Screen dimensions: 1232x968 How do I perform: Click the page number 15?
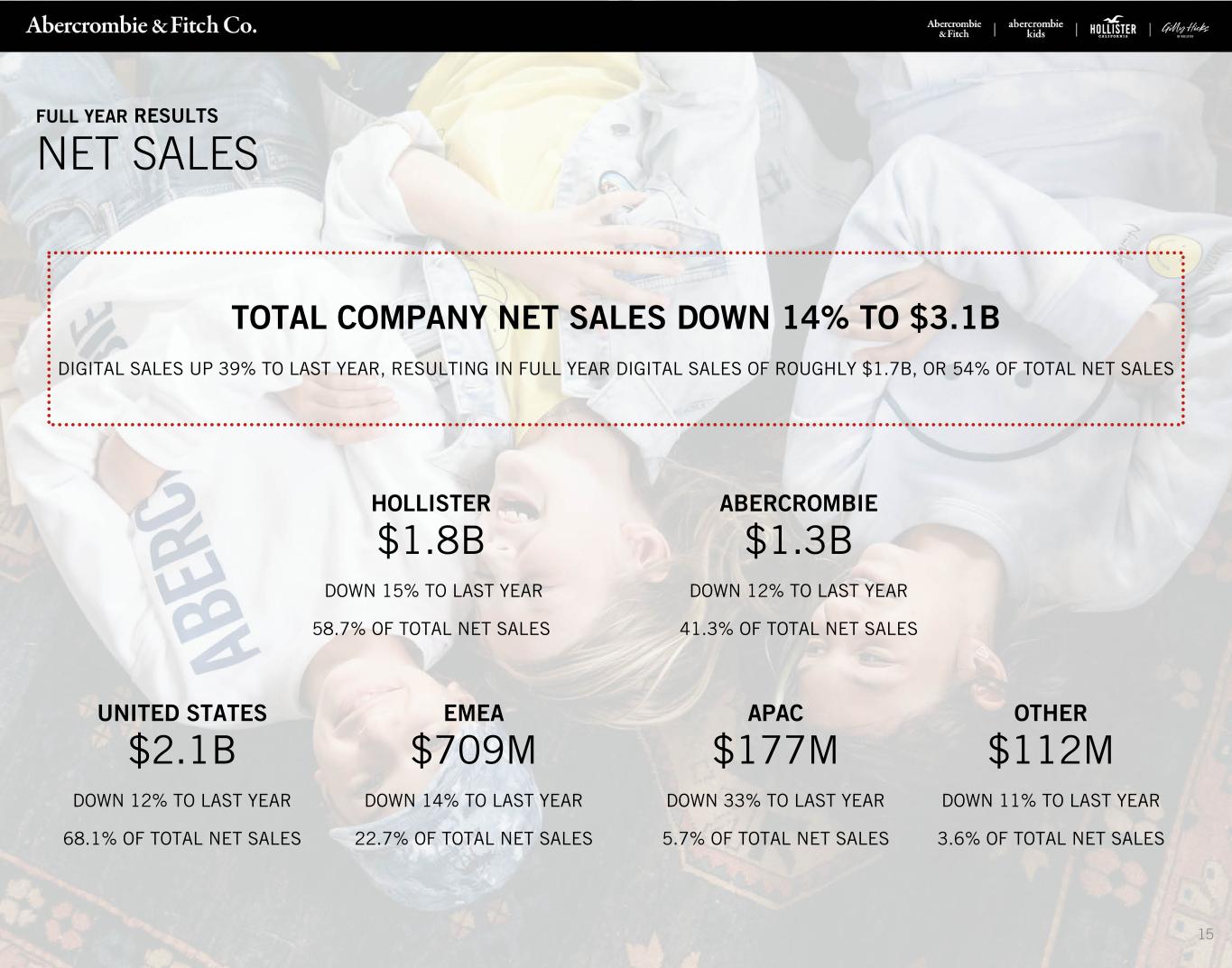click(x=1206, y=934)
